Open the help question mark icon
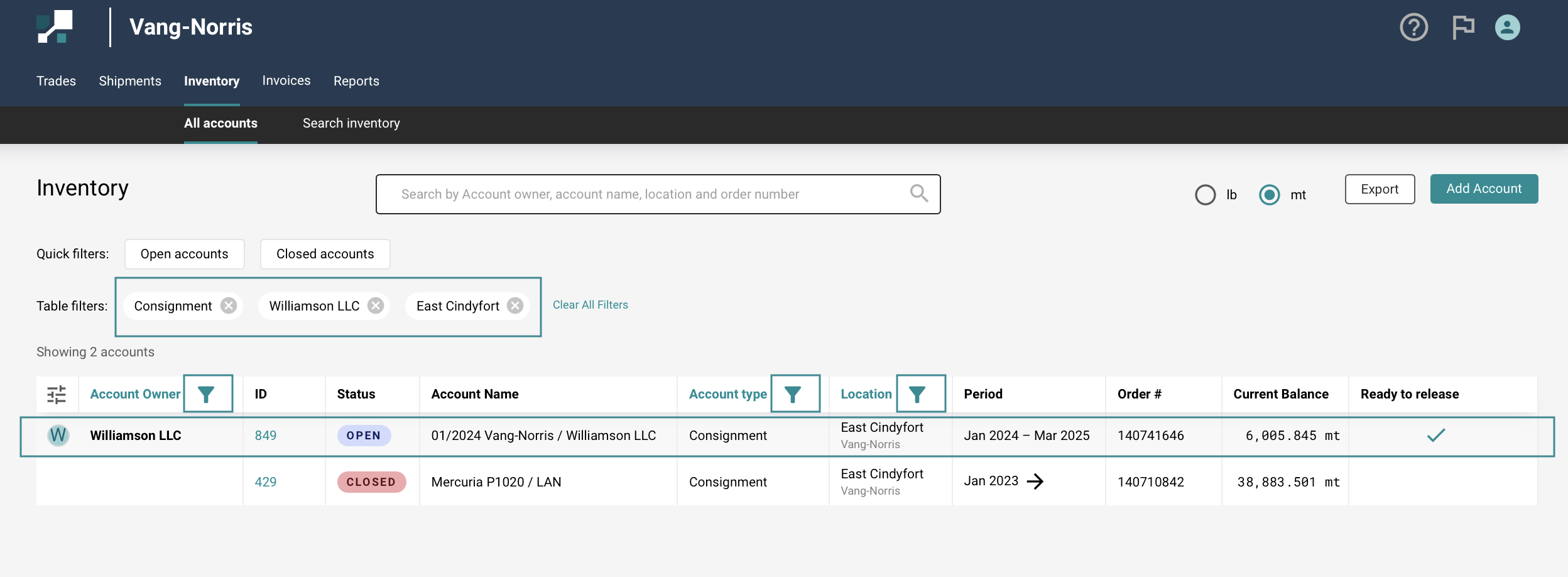This screenshot has height=577, width=1568. pyautogui.click(x=1413, y=28)
